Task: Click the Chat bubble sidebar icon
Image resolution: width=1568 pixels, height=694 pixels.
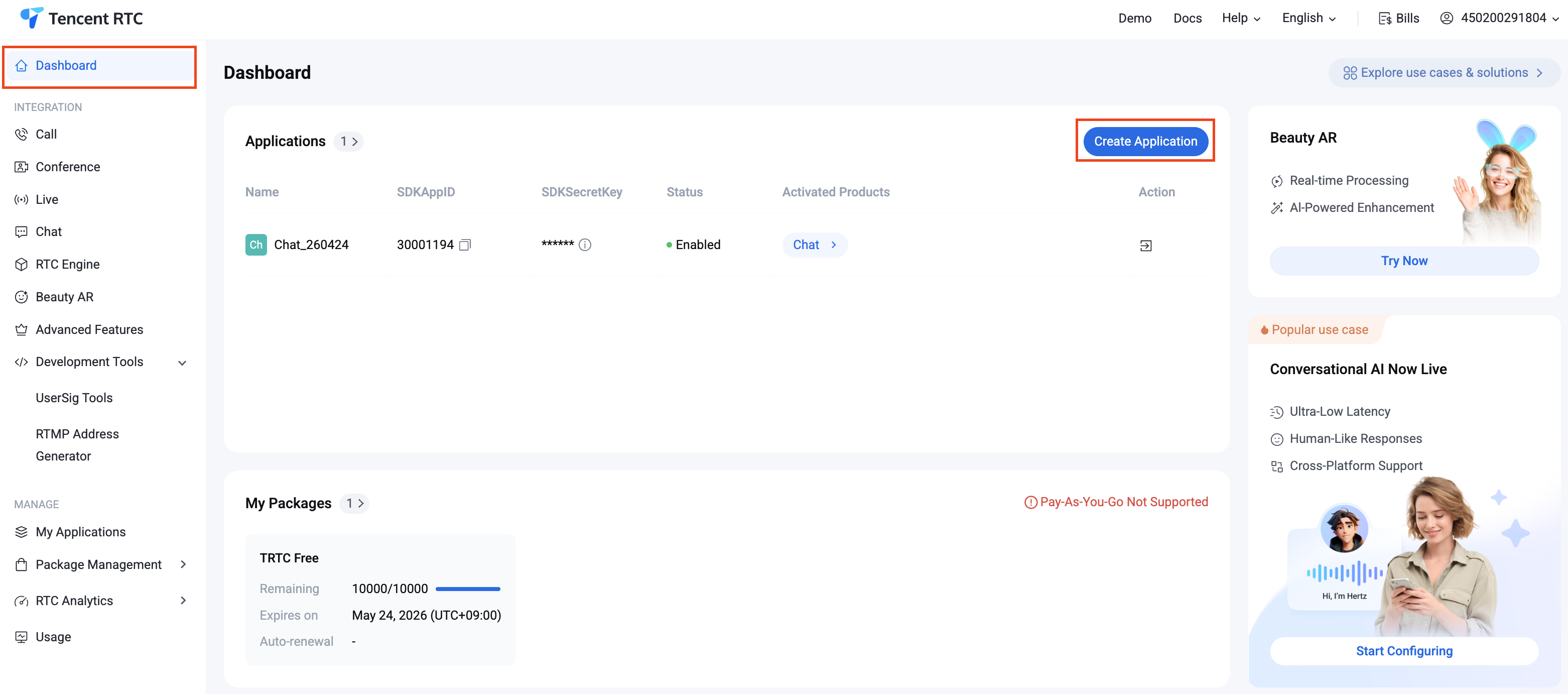Action: coord(21,232)
